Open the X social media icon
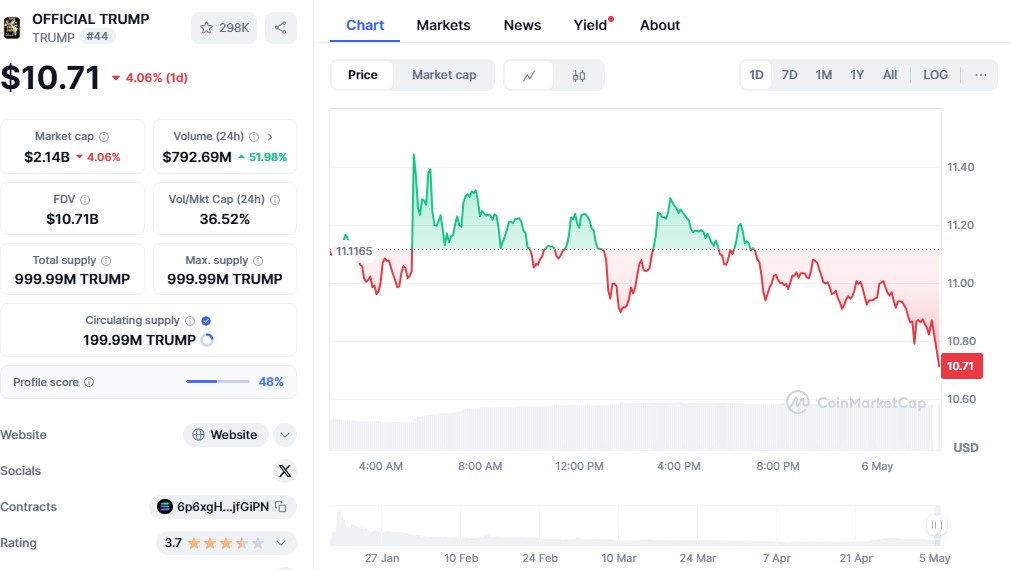The height and width of the screenshot is (570, 1011). [285, 471]
